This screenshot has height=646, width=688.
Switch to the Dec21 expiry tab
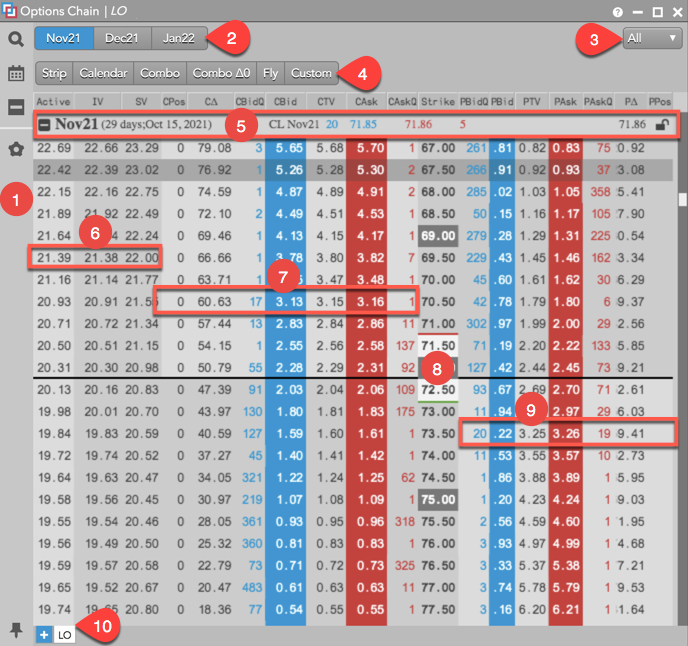122,39
